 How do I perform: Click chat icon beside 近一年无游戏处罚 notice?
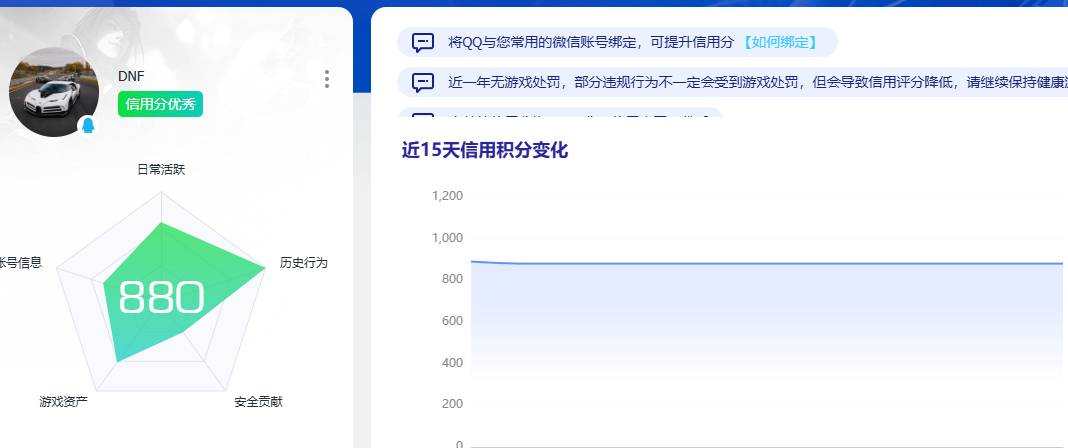click(x=423, y=83)
